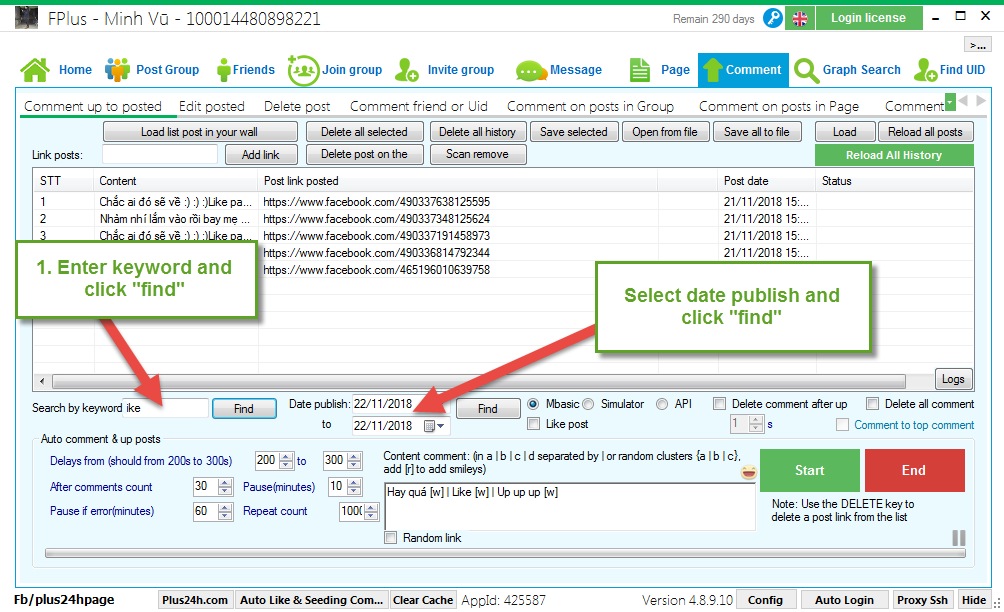
Task: Click the Proxy Ssh button
Action: (x=922, y=600)
